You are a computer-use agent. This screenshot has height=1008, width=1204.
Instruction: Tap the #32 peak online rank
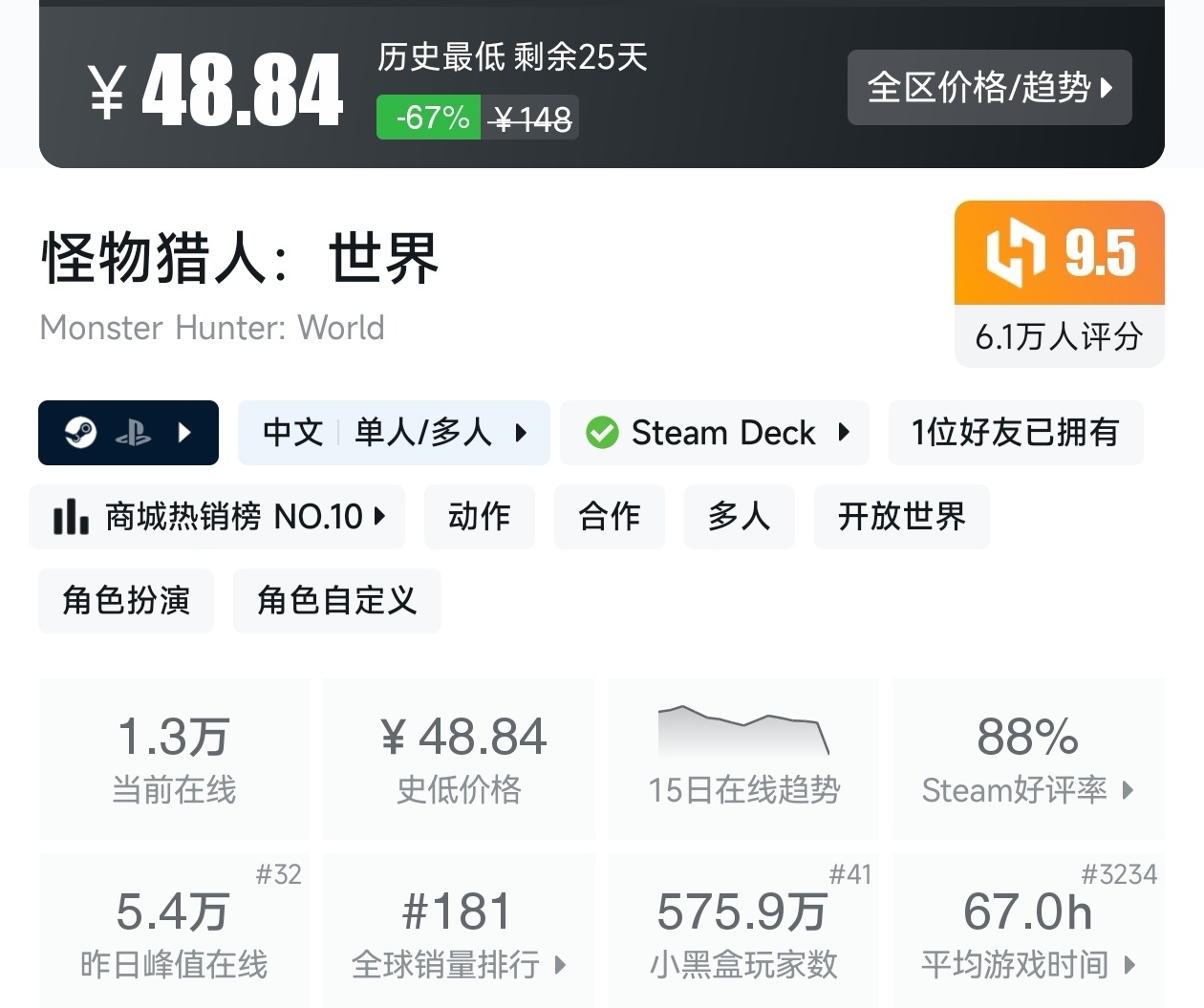(x=278, y=874)
